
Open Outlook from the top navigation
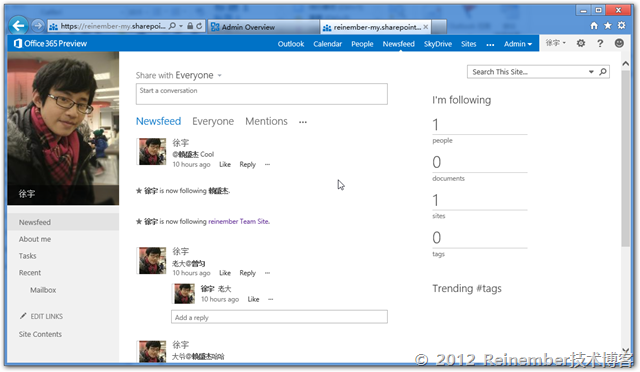(x=291, y=44)
